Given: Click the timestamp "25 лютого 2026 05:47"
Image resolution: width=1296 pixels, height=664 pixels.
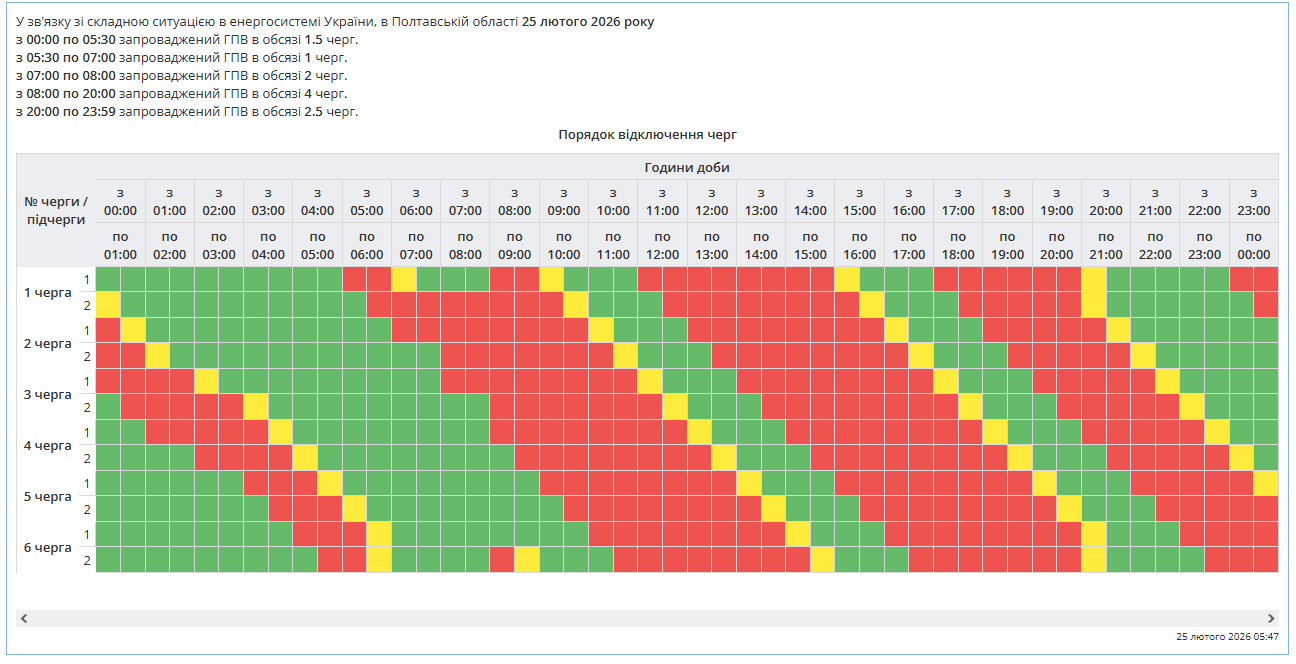Looking at the screenshot, I should [x=1226, y=636].
